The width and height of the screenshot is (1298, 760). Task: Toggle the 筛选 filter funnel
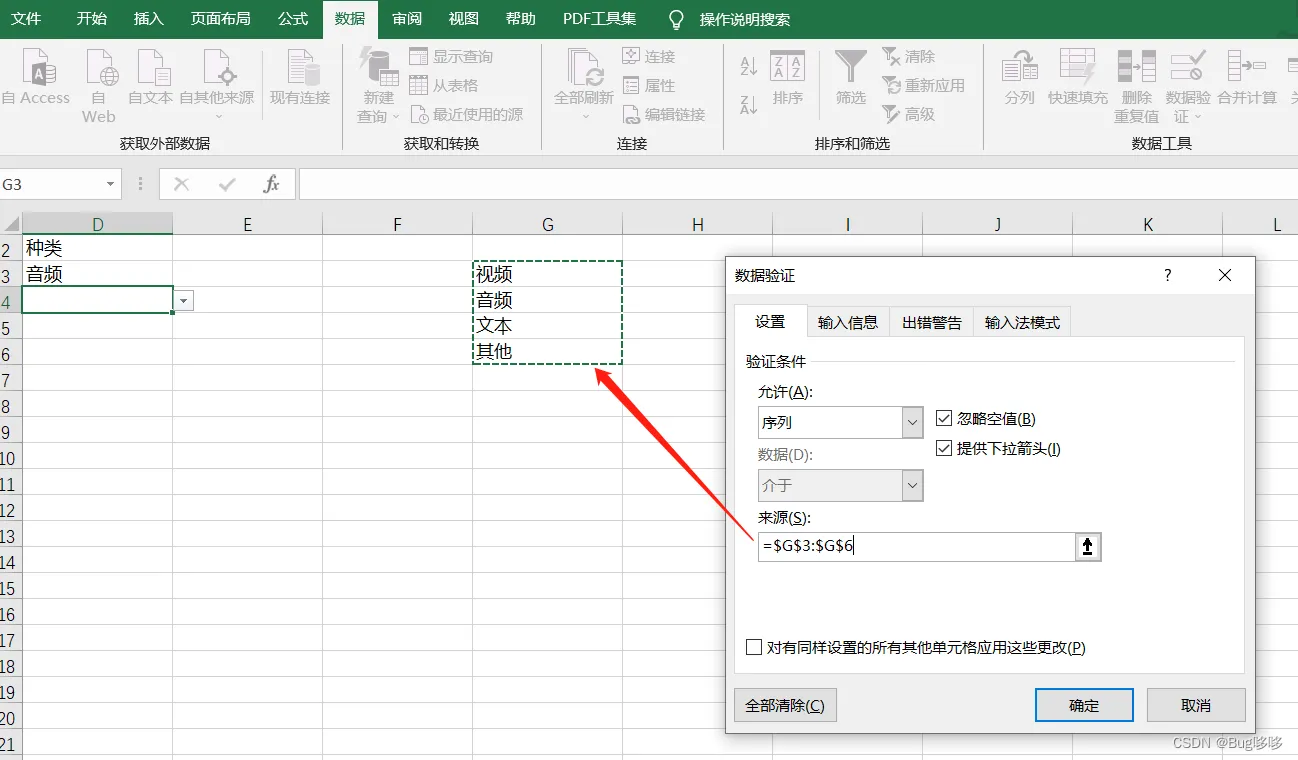(851, 78)
